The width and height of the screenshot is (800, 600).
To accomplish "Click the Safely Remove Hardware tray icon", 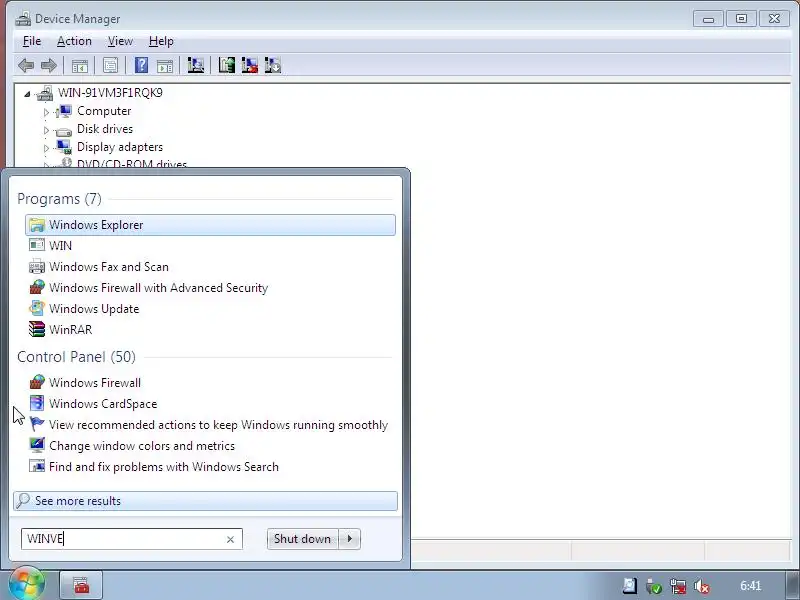I will tap(654, 586).
